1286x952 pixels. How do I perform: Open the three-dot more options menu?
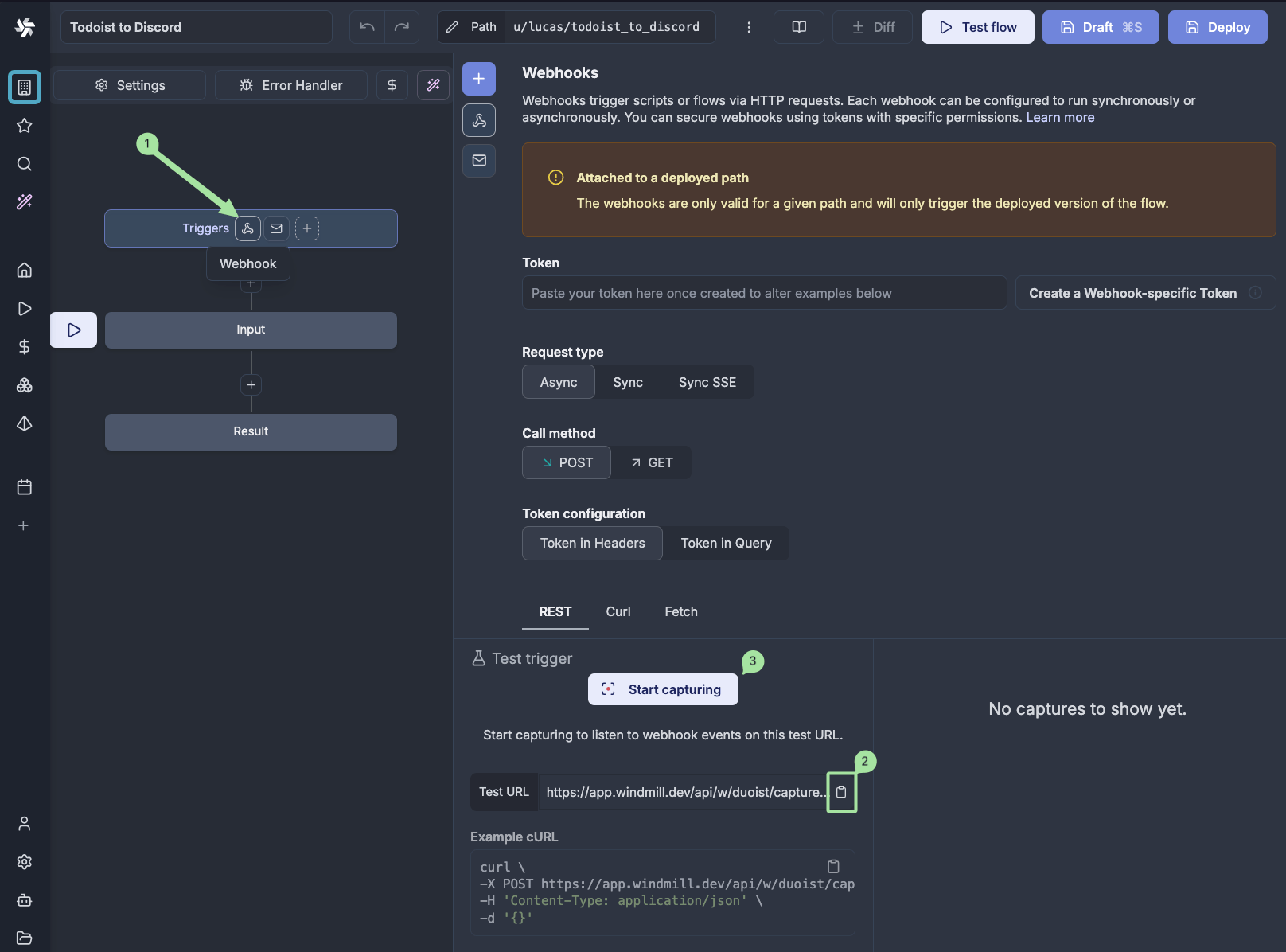tap(749, 27)
